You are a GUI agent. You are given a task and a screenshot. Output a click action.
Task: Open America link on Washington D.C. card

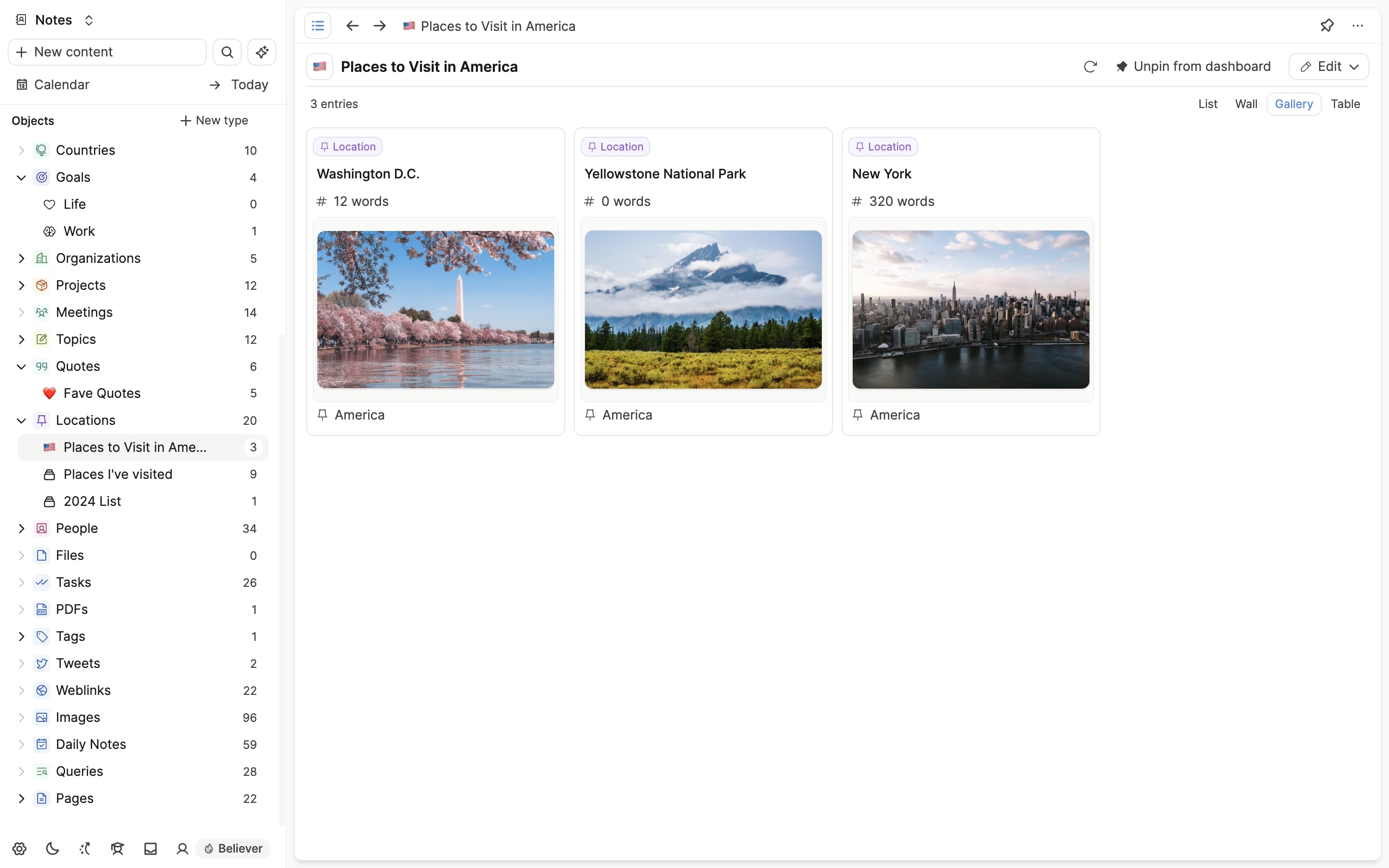point(351,415)
